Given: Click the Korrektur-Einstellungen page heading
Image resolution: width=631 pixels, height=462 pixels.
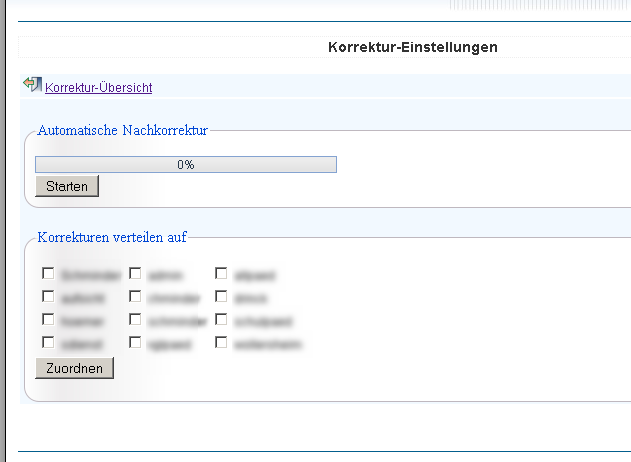Looking at the screenshot, I should [x=413, y=47].
